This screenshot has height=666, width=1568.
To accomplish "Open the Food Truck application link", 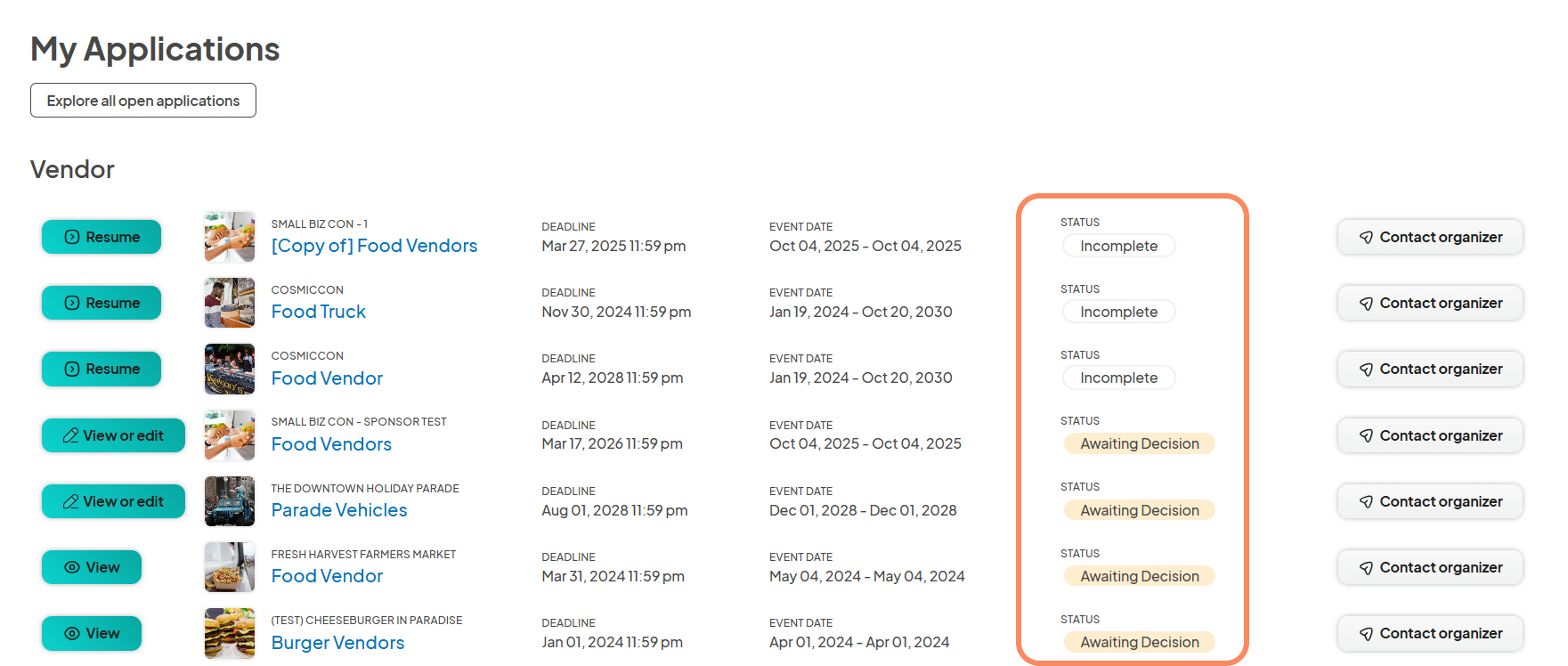I will (x=318, y=312).
